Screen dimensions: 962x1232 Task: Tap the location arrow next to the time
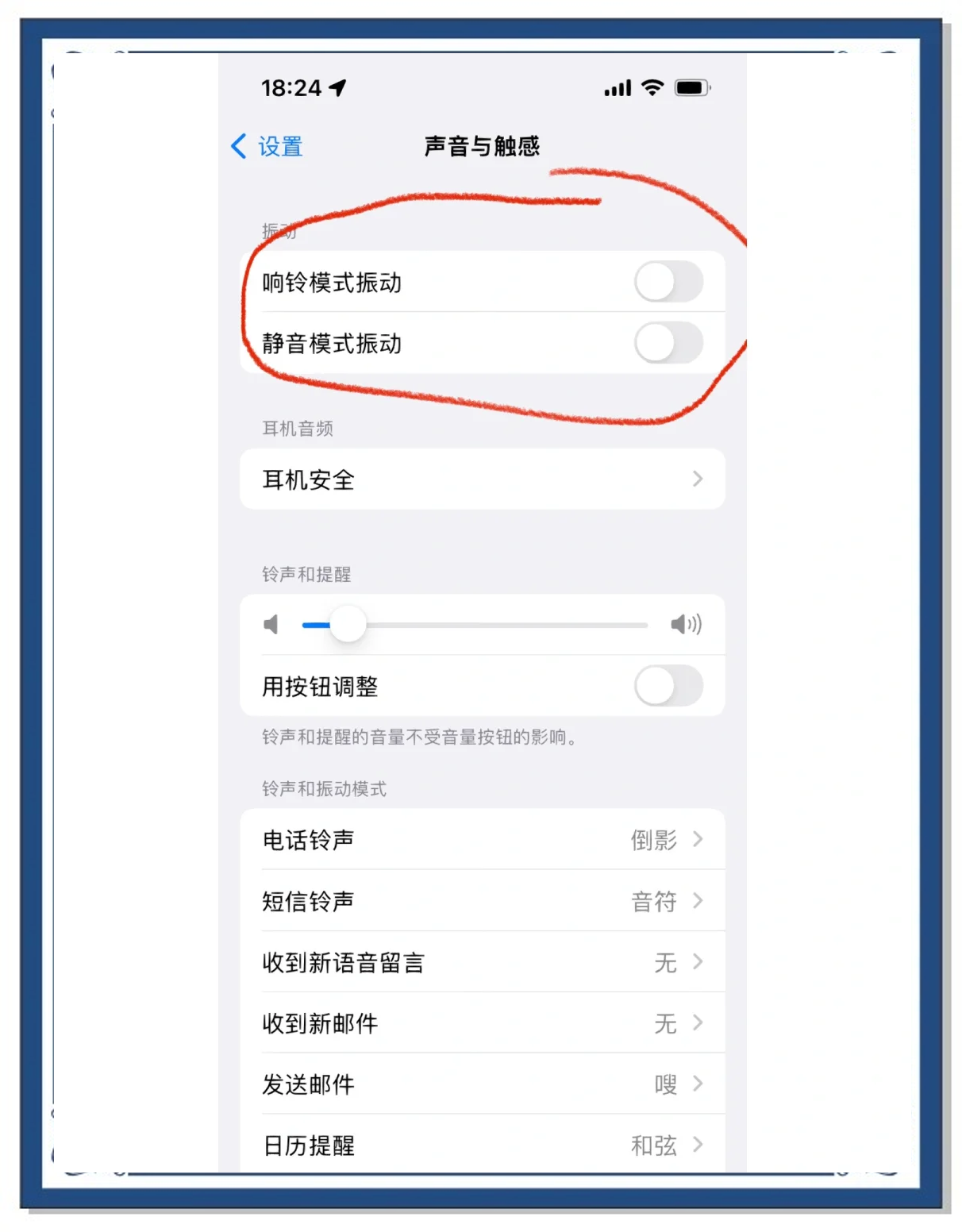[339, 87]
